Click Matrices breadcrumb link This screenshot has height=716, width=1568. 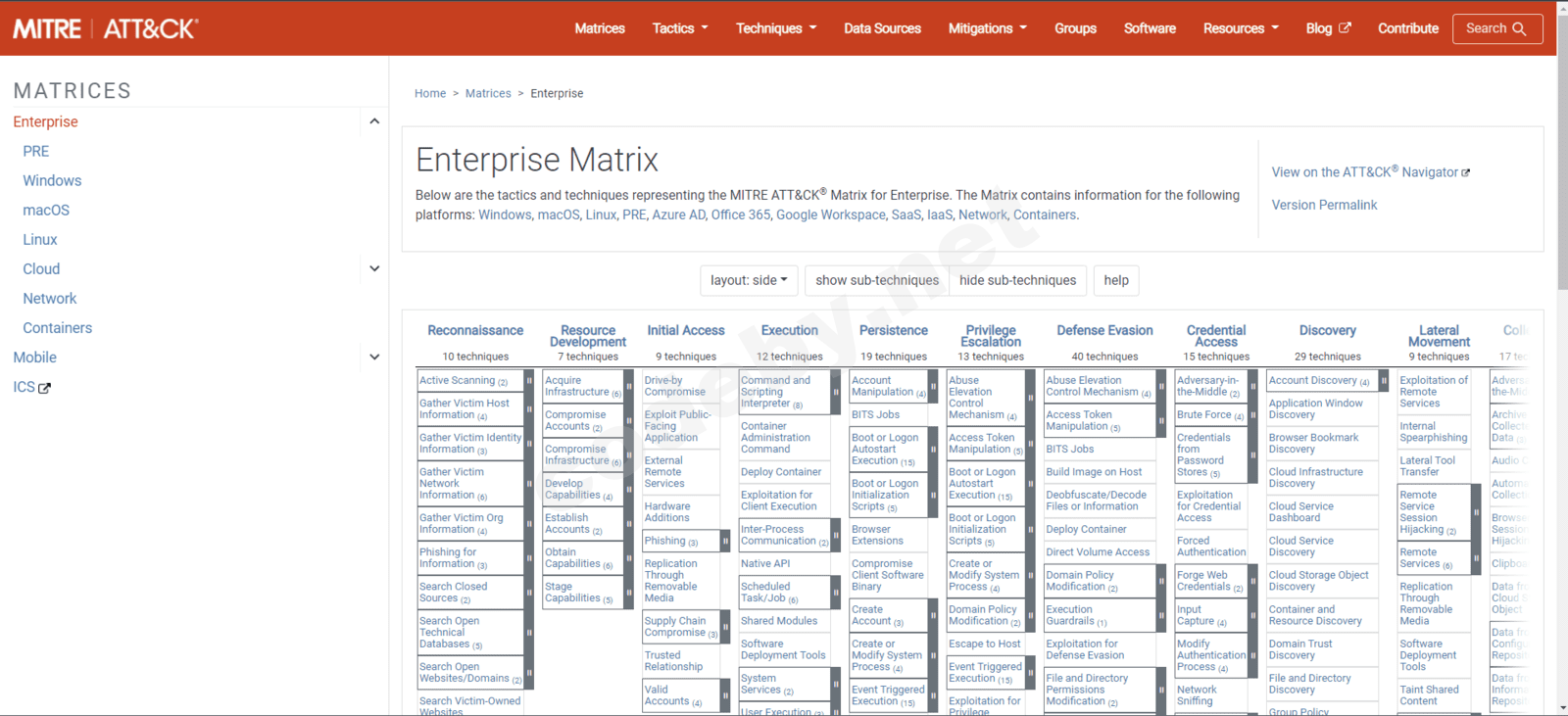coord(488,94)
